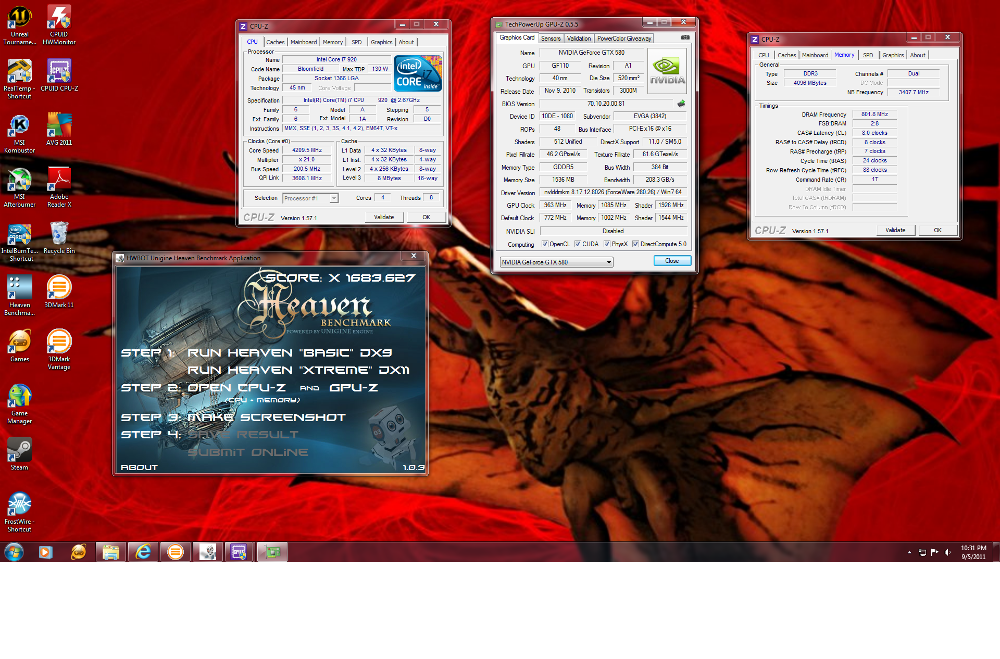1000x659 pixels.
Task: Click About in the Heaven launcher
Action: point(139,468)
